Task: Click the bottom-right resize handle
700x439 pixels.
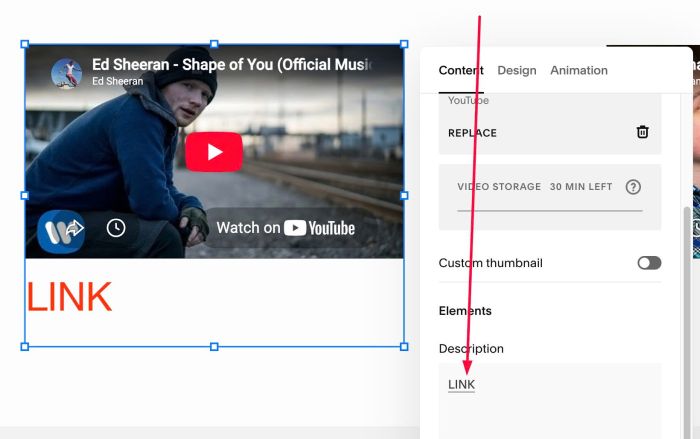Action: (404, 347)
